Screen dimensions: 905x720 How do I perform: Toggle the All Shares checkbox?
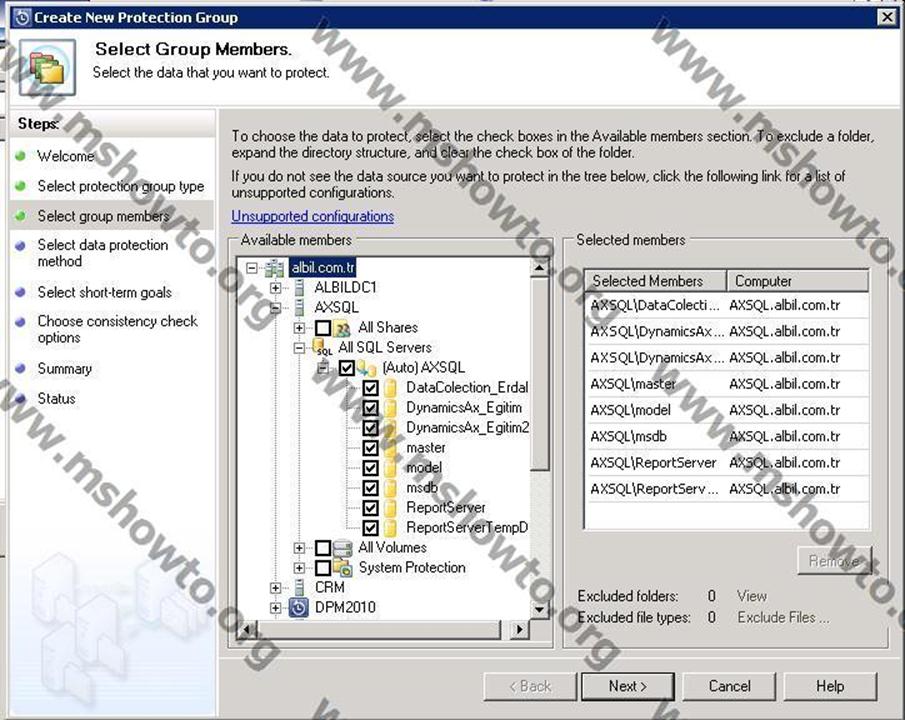(x=323, y=328)
